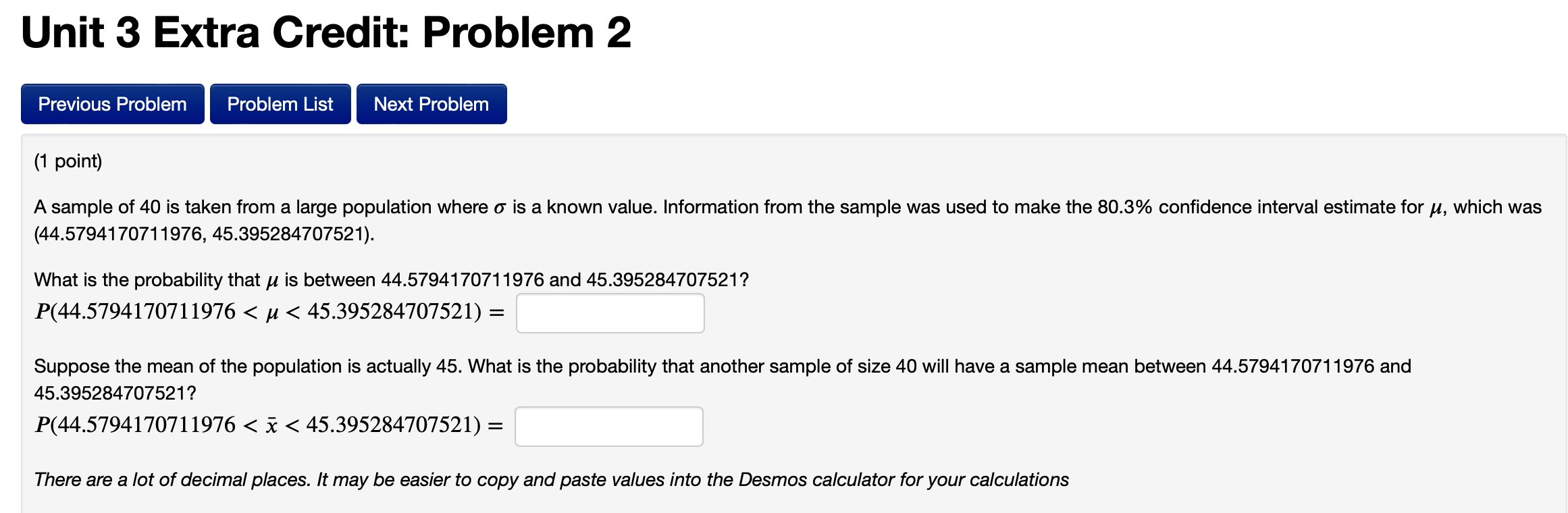Click the confidence interval values in parentheses
Image resolution: width=1568 pixels, height=513 pixels.
[x=201, y=236]
